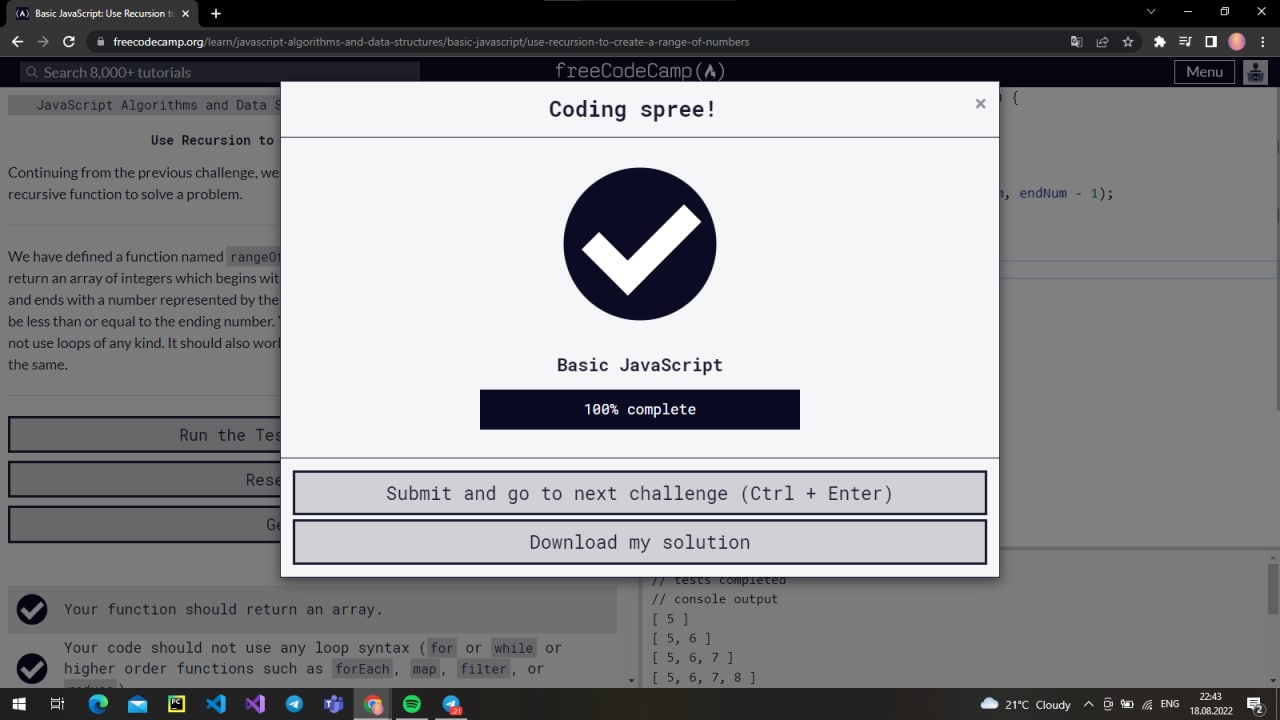Click Submit and go to next challenge

coord(640,493)
